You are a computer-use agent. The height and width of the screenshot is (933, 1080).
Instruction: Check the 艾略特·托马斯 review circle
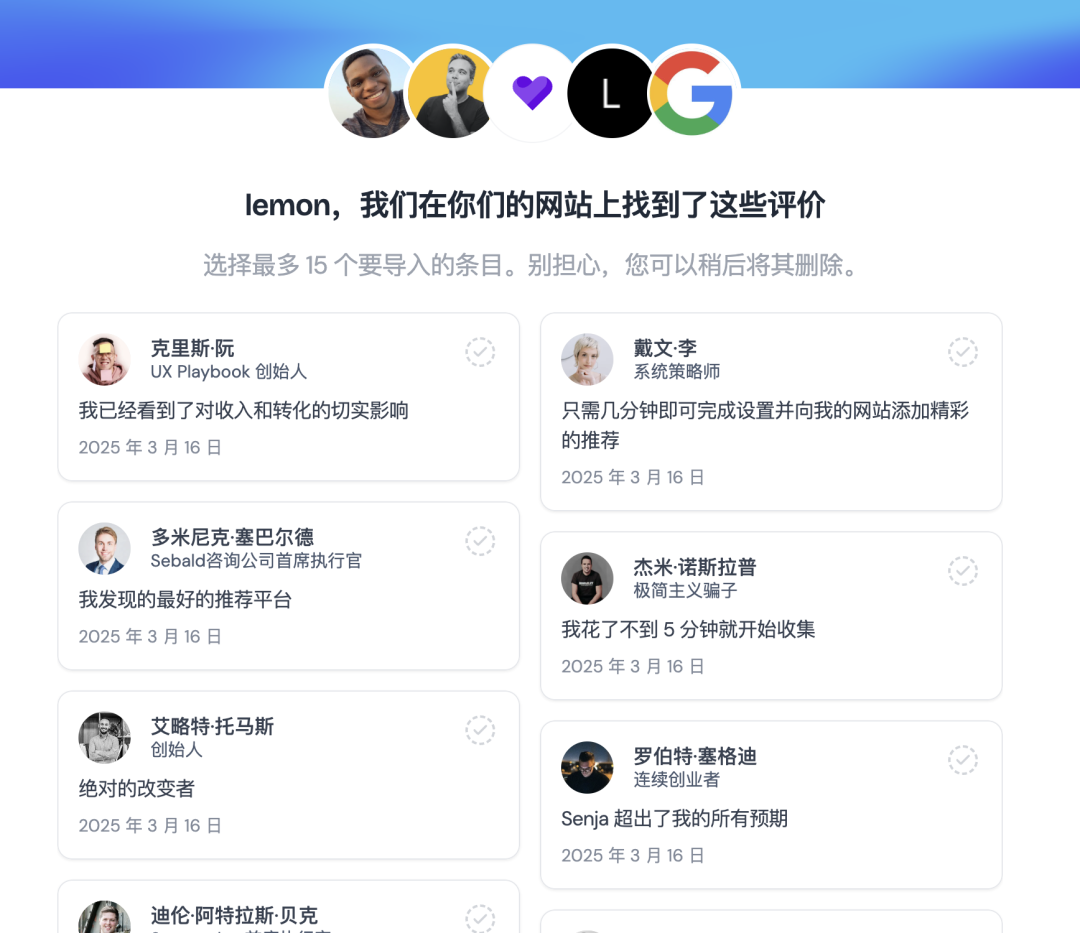(480, 730)
